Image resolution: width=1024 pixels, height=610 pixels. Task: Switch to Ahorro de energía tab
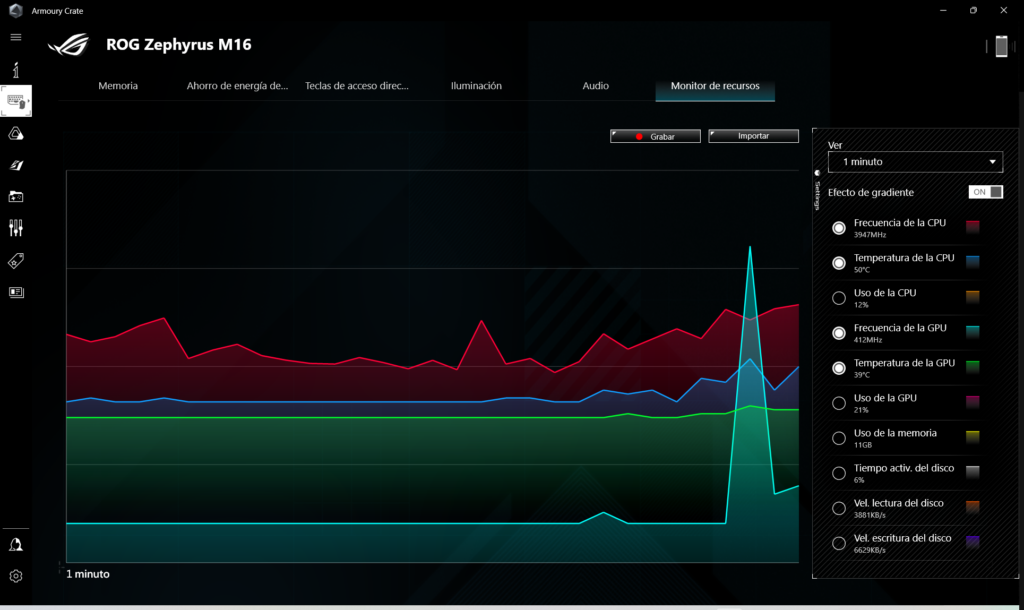click(x=237, y=86)
